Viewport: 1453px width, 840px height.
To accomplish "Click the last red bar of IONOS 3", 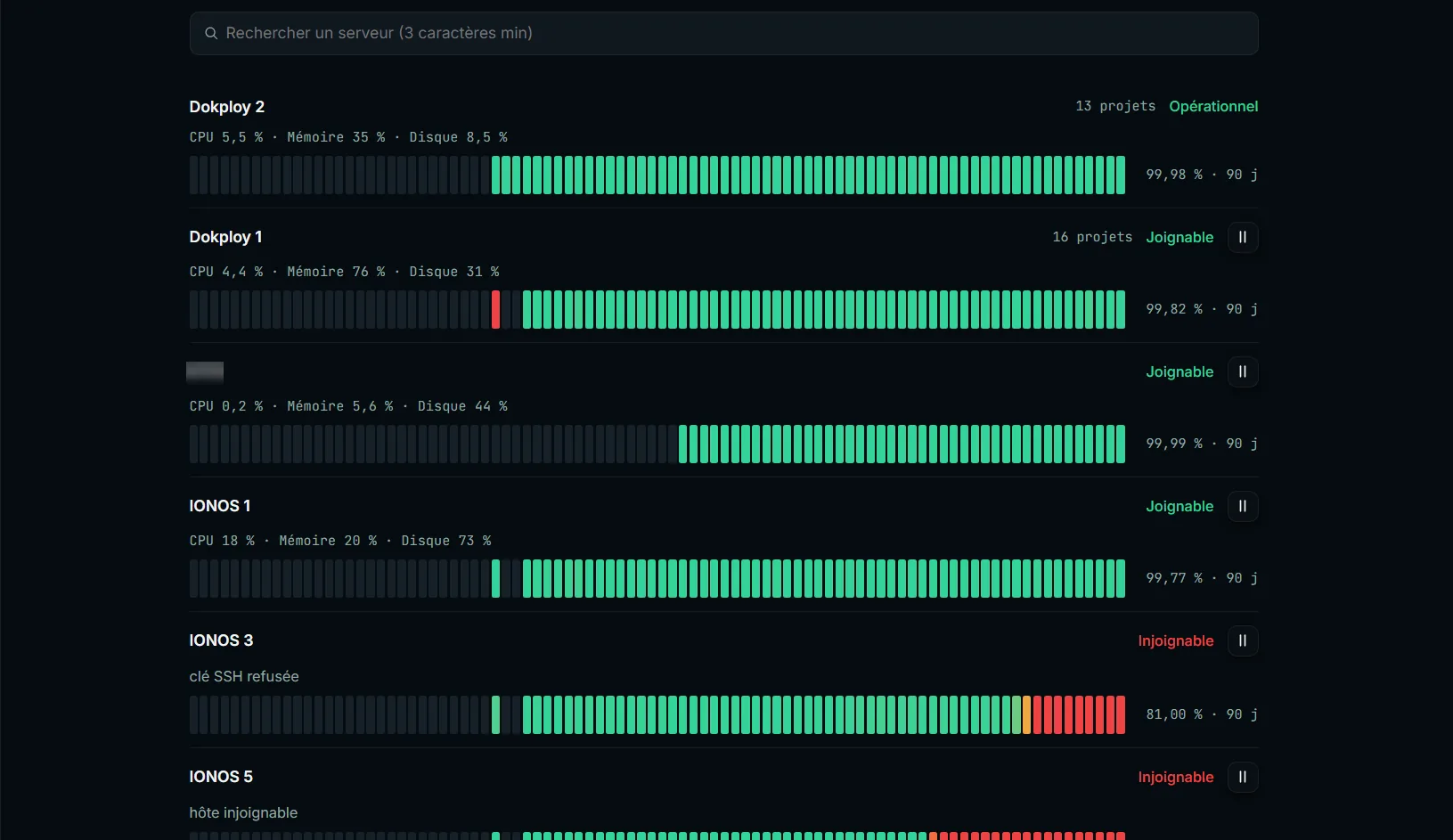I will coord(1121,714).
